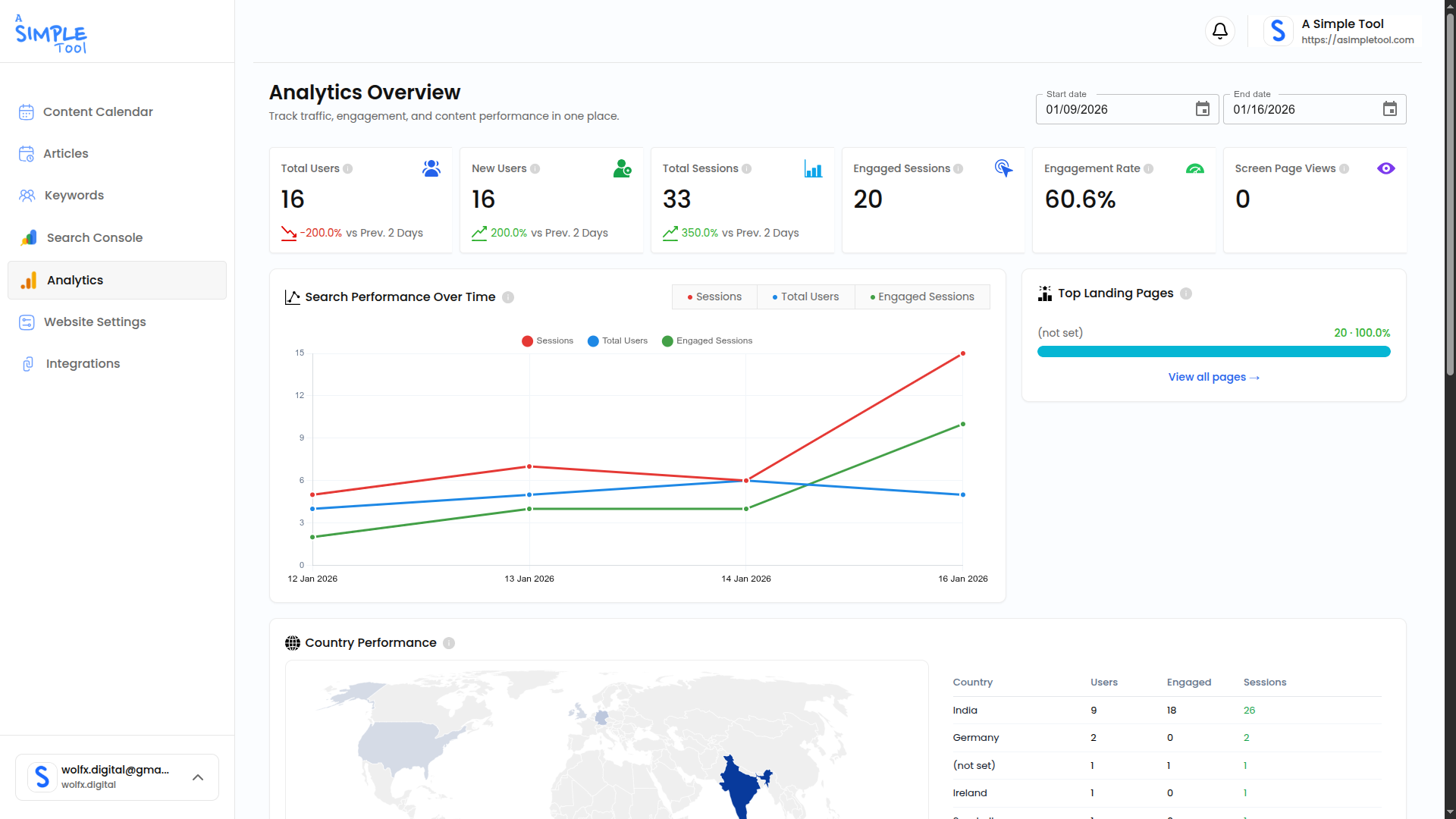Open End date calendar picker icon
1456x819 pixels.
[x=1389, y=109]
